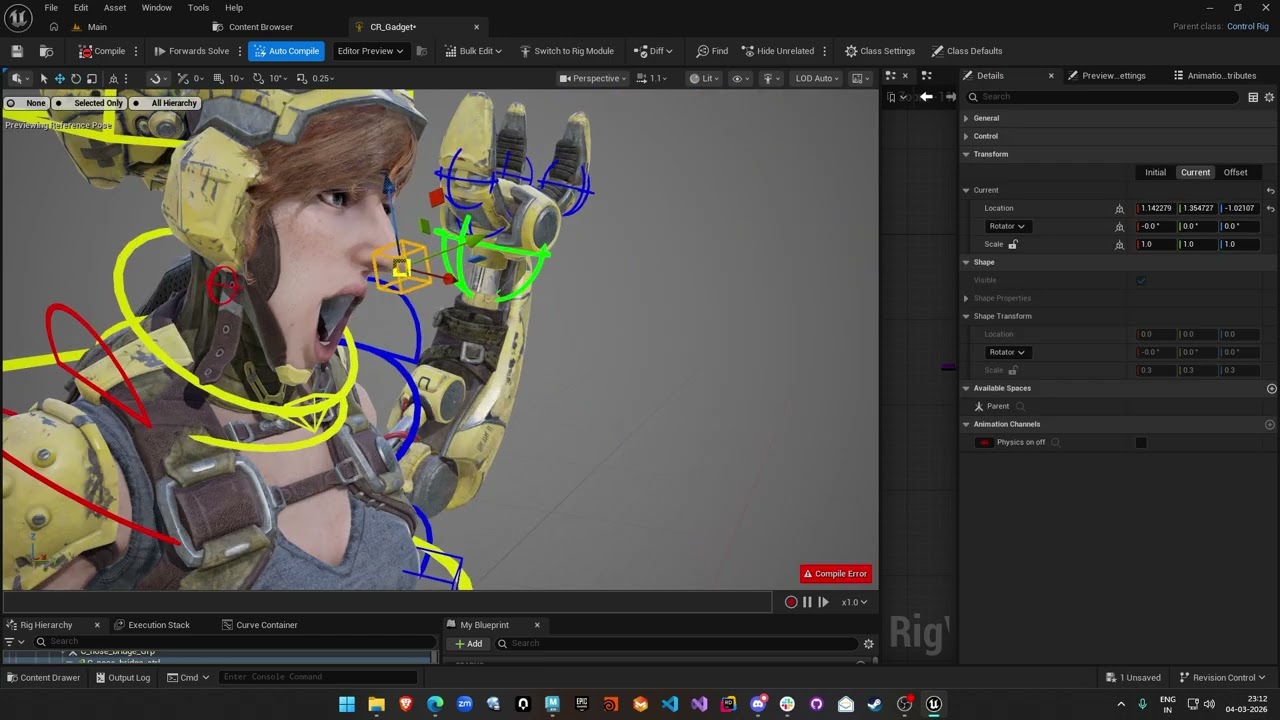Add an animation channel plus icon

click(x=1270, y=424)
